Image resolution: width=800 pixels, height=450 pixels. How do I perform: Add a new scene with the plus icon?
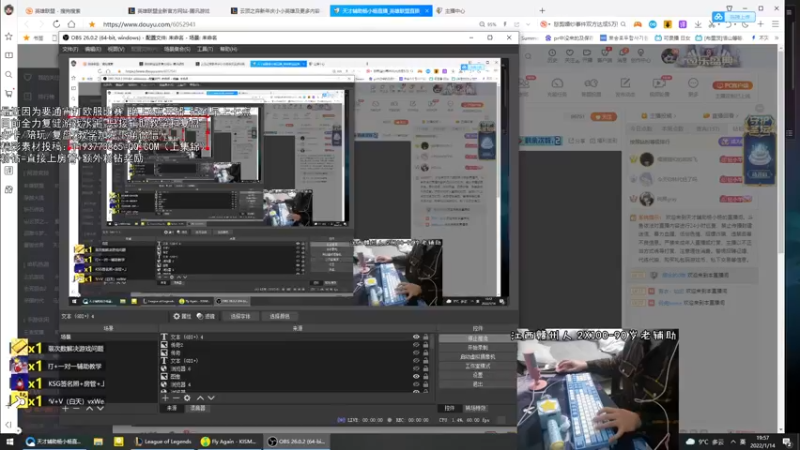coord(65,409)
